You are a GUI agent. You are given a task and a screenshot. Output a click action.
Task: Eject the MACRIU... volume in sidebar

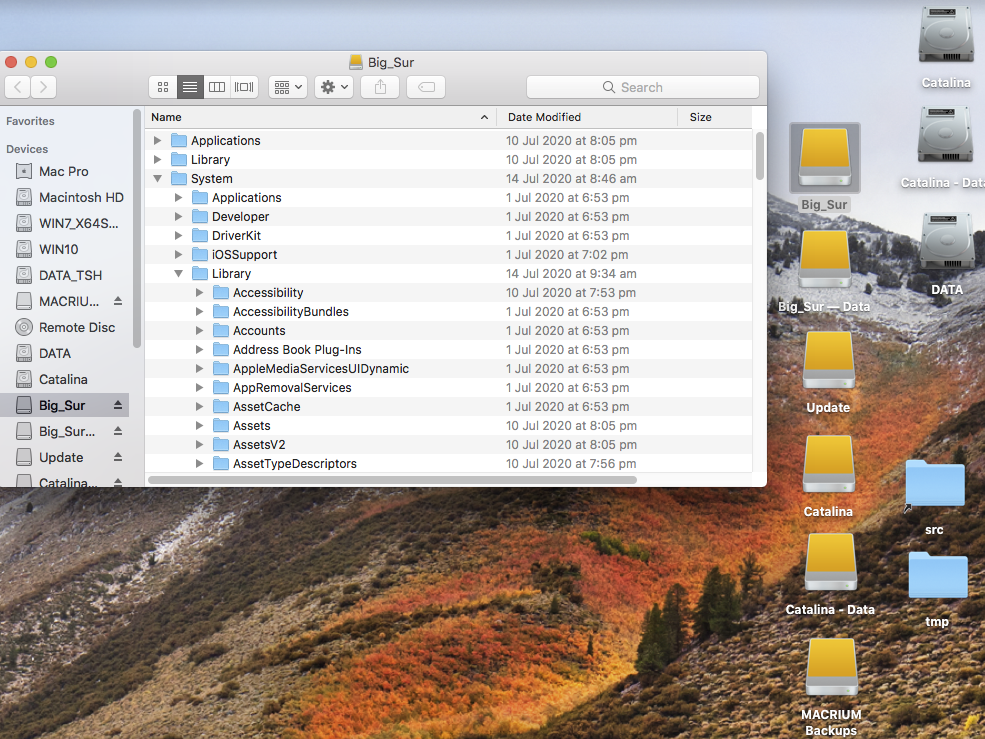(117, 302)
